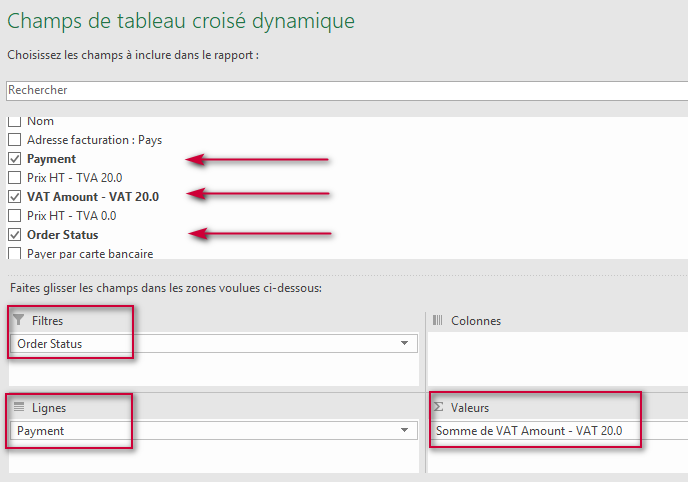
Task: Click the Lignes rows icon
Action: click(19, 407)
